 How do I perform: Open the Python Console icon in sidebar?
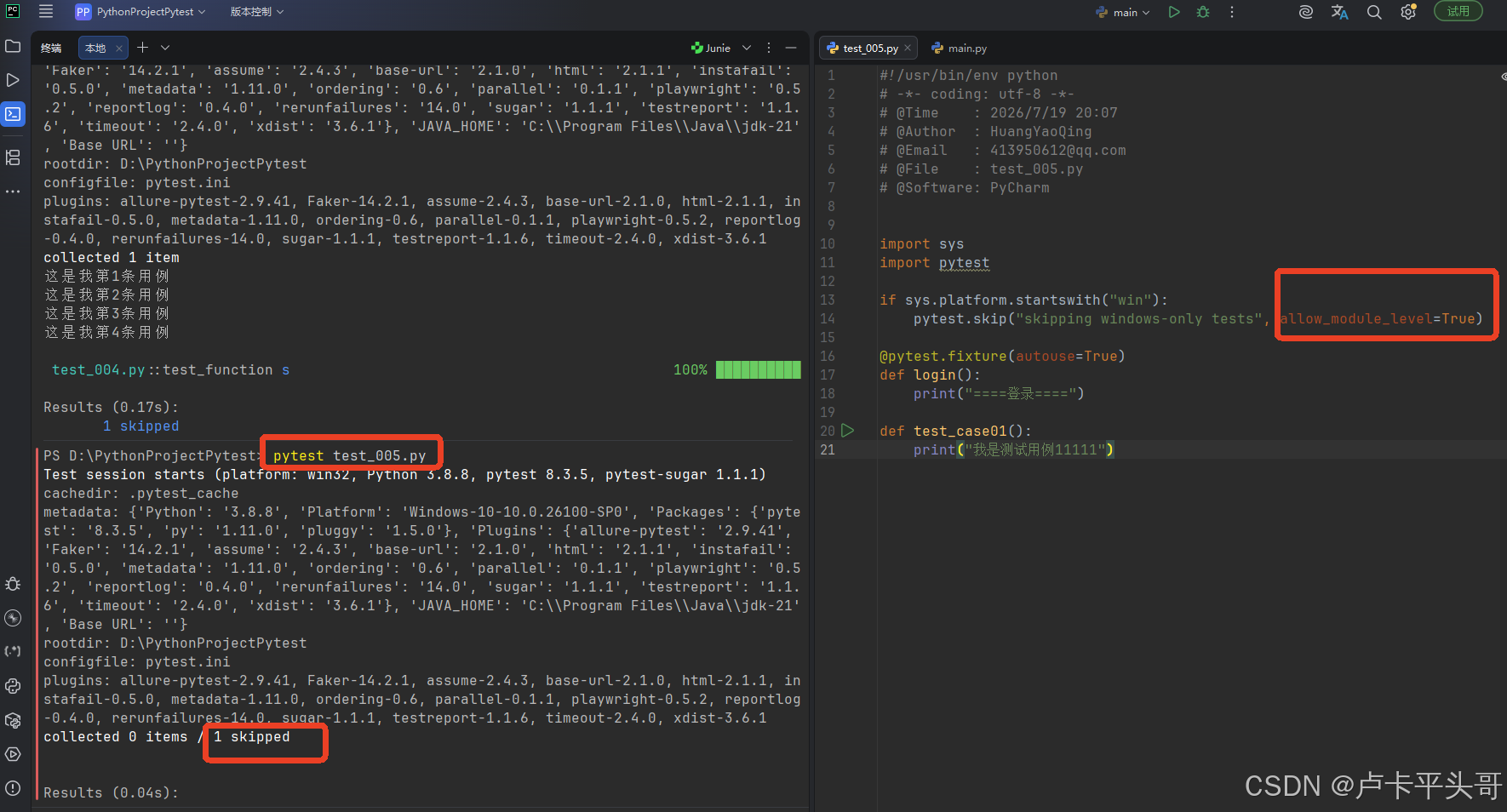[13, 686]
